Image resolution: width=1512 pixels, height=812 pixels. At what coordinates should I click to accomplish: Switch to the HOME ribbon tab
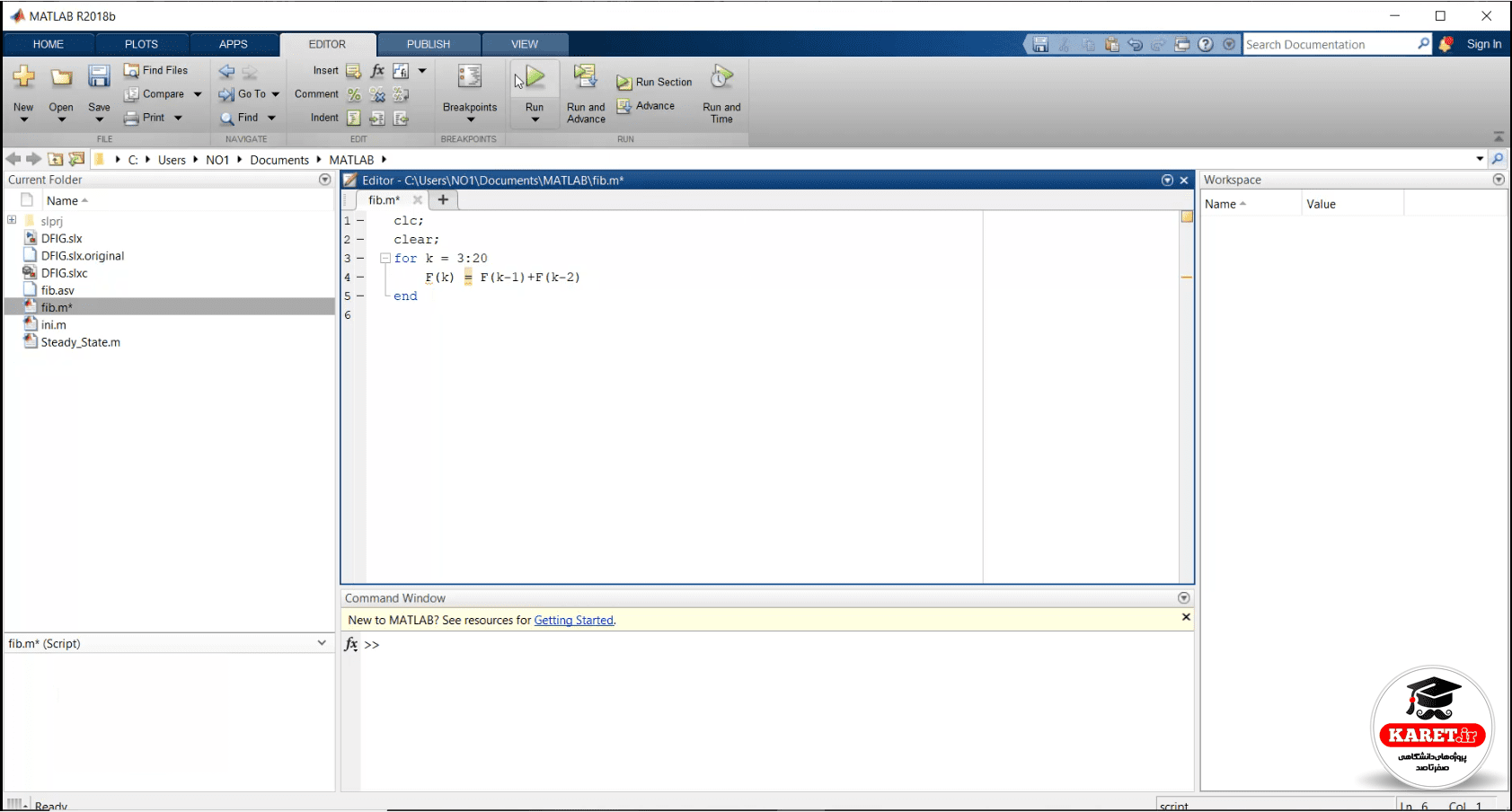point(49,44)
